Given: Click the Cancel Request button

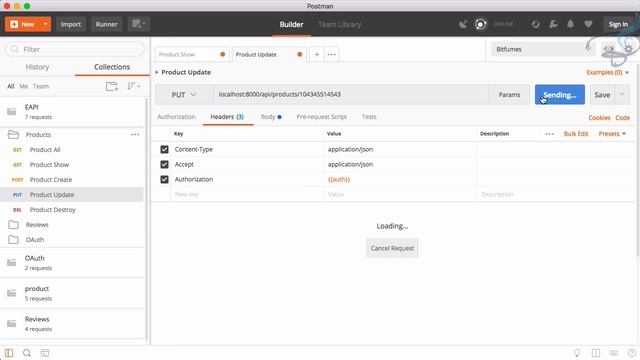Looking at the screenshot, I should tap(392, 248).
